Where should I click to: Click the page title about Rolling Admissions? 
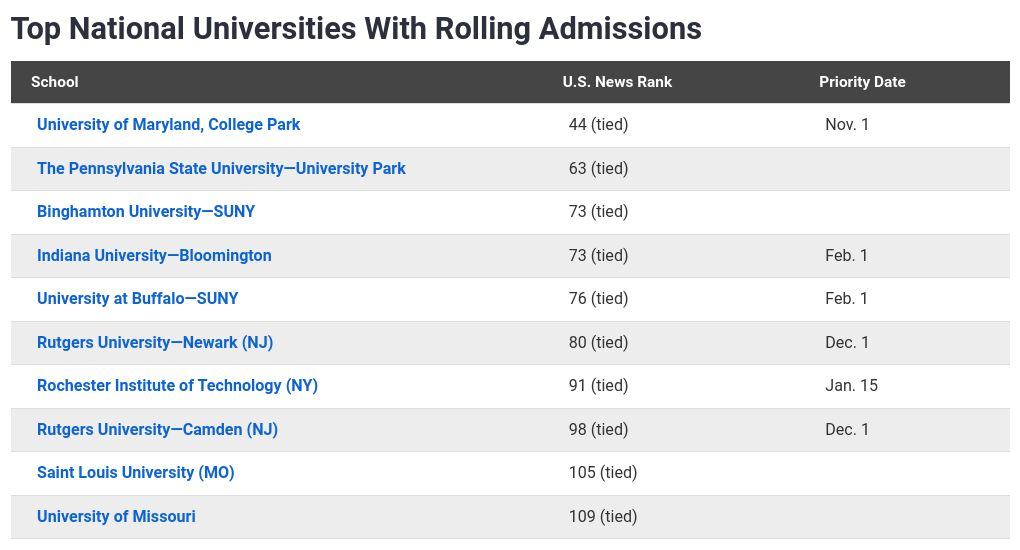point(356,29)
